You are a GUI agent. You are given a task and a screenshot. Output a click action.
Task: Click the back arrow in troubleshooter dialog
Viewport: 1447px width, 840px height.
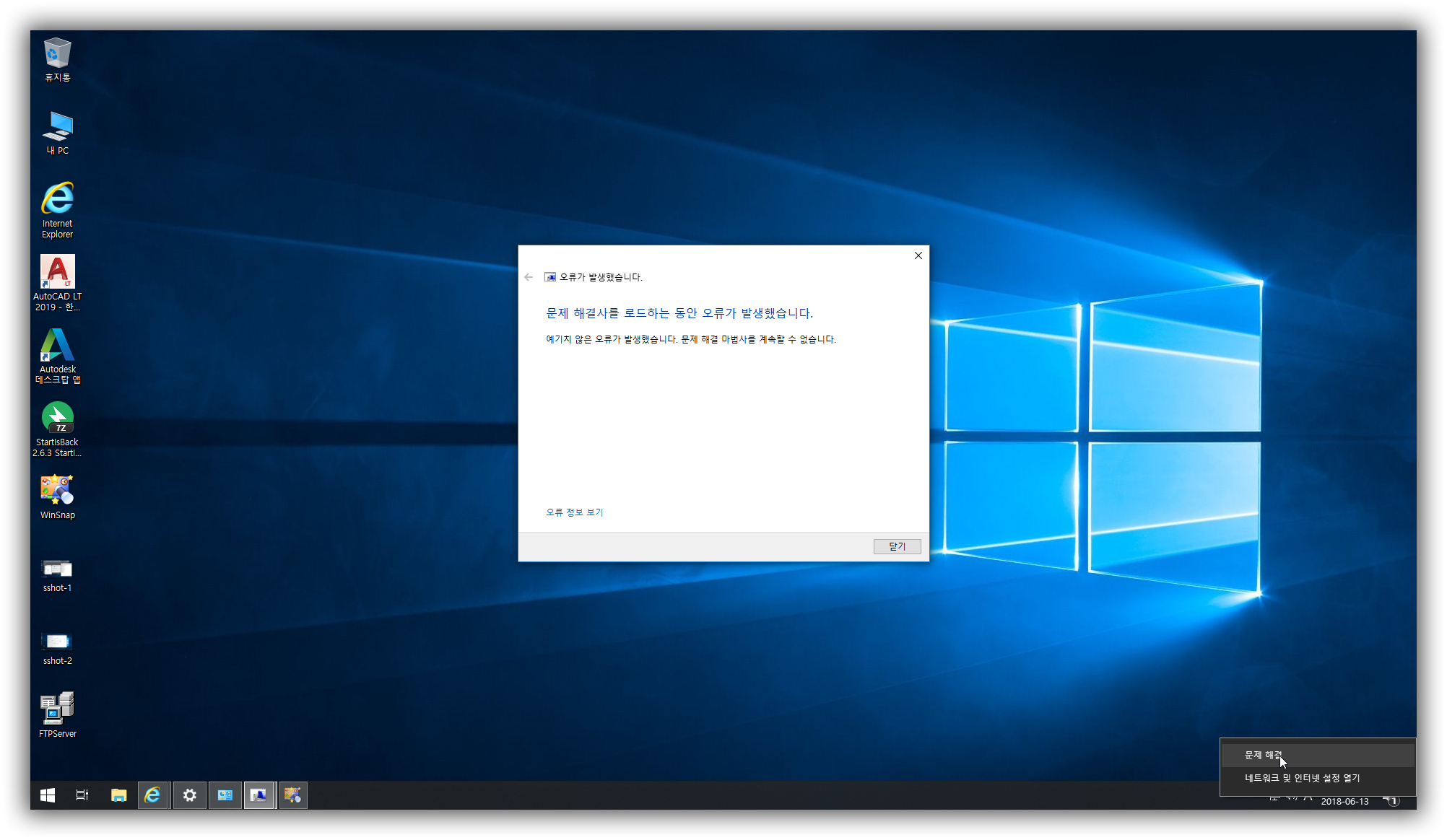(x=529, y=277)
